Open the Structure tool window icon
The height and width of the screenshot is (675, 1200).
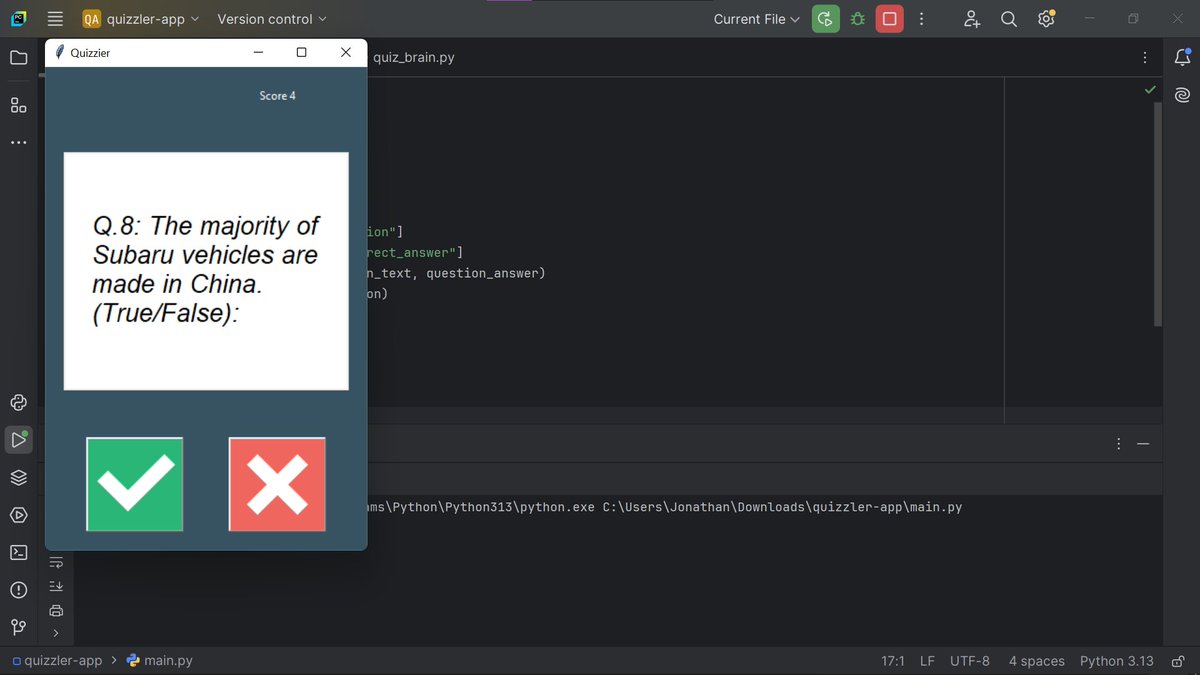tap(18, 105)
